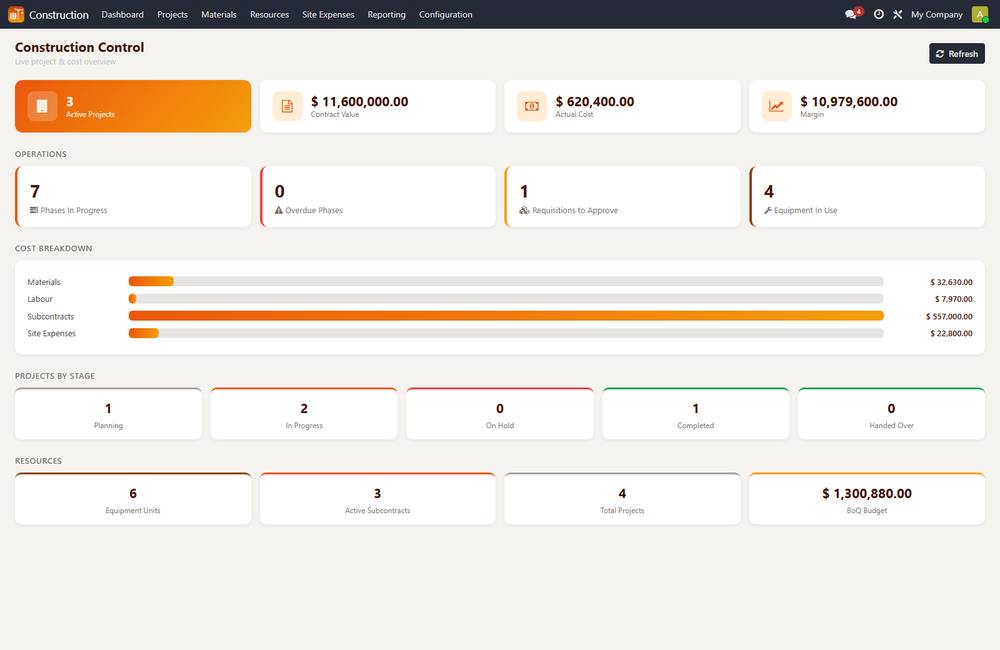
Task: Click the Requisitions to Approve cubes icon
Action: tap(524, 210)
